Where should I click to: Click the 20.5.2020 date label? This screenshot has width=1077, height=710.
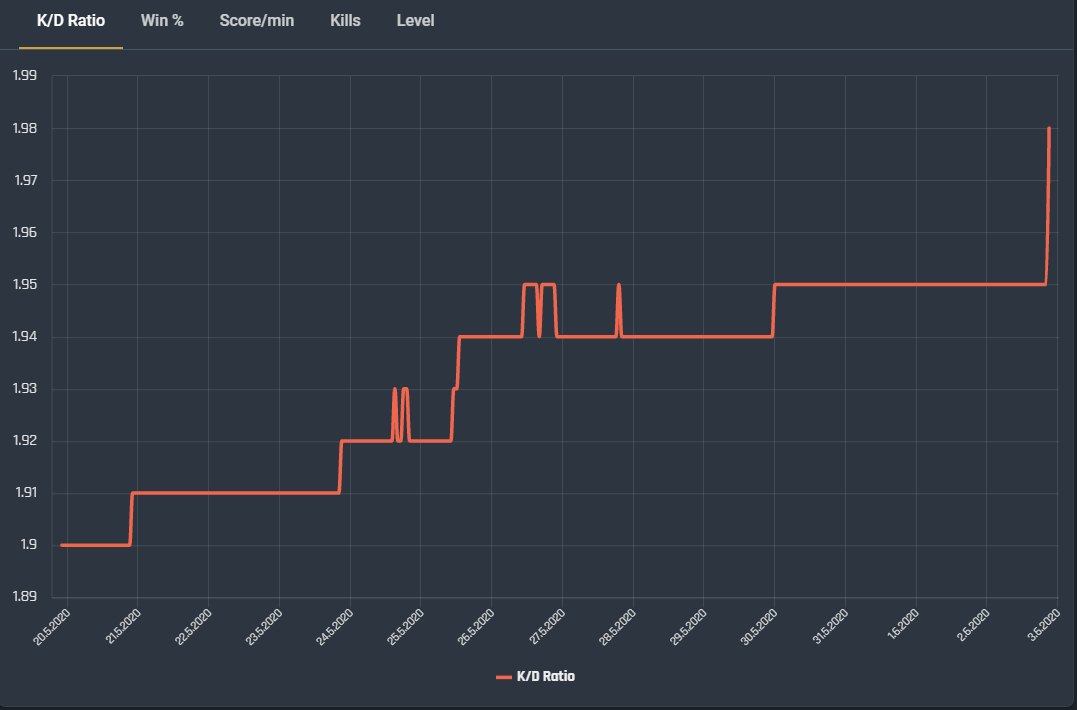pyautogui.click(x=52, y=627)
